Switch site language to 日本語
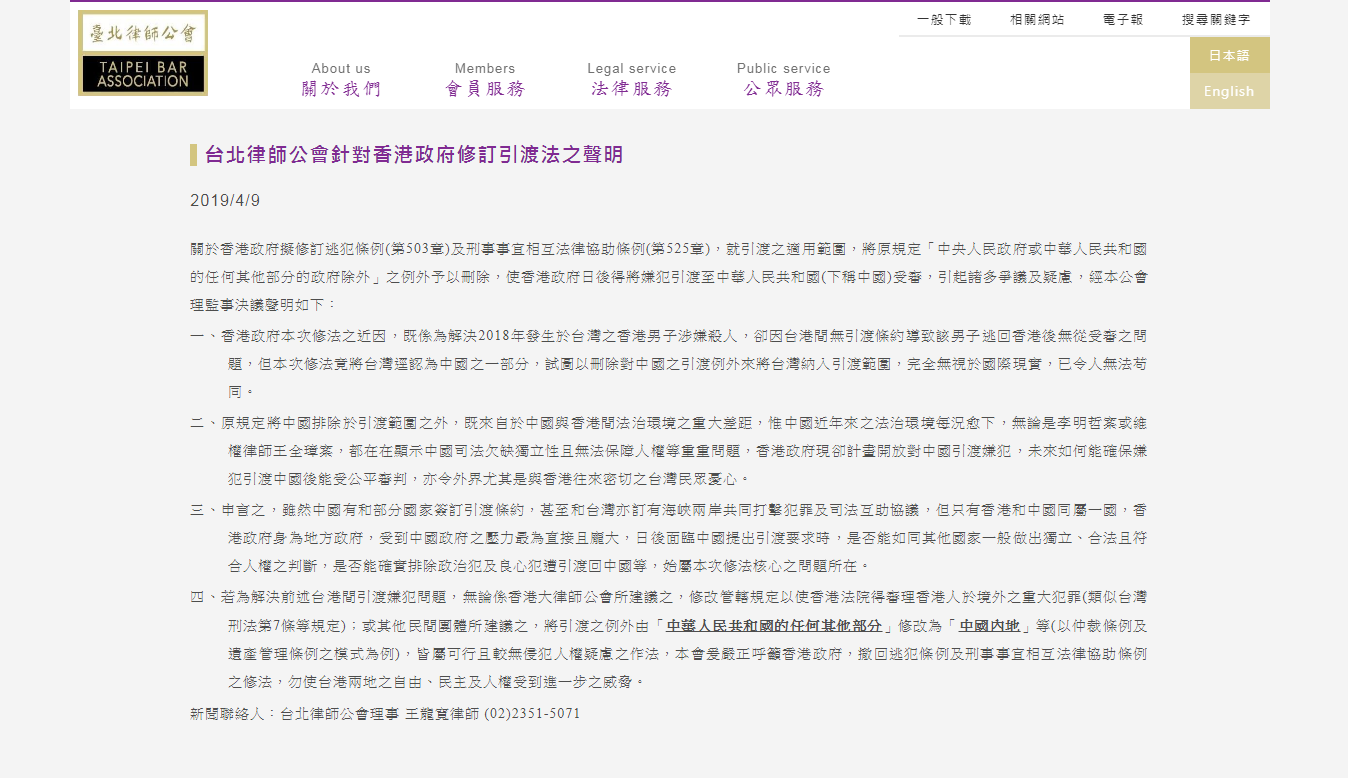The image size is (1348, 778). coord(1229,55)
